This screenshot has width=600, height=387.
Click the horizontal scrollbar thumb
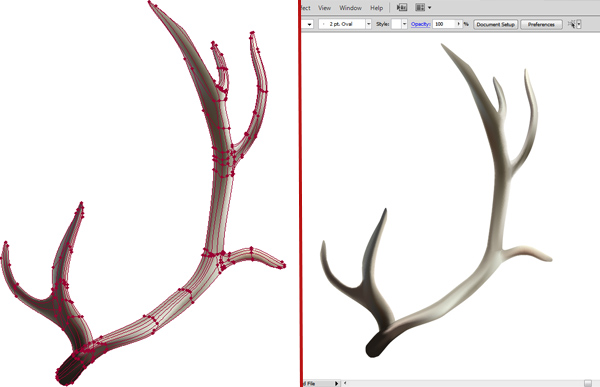pyautogui.click(x=588, y=383)
